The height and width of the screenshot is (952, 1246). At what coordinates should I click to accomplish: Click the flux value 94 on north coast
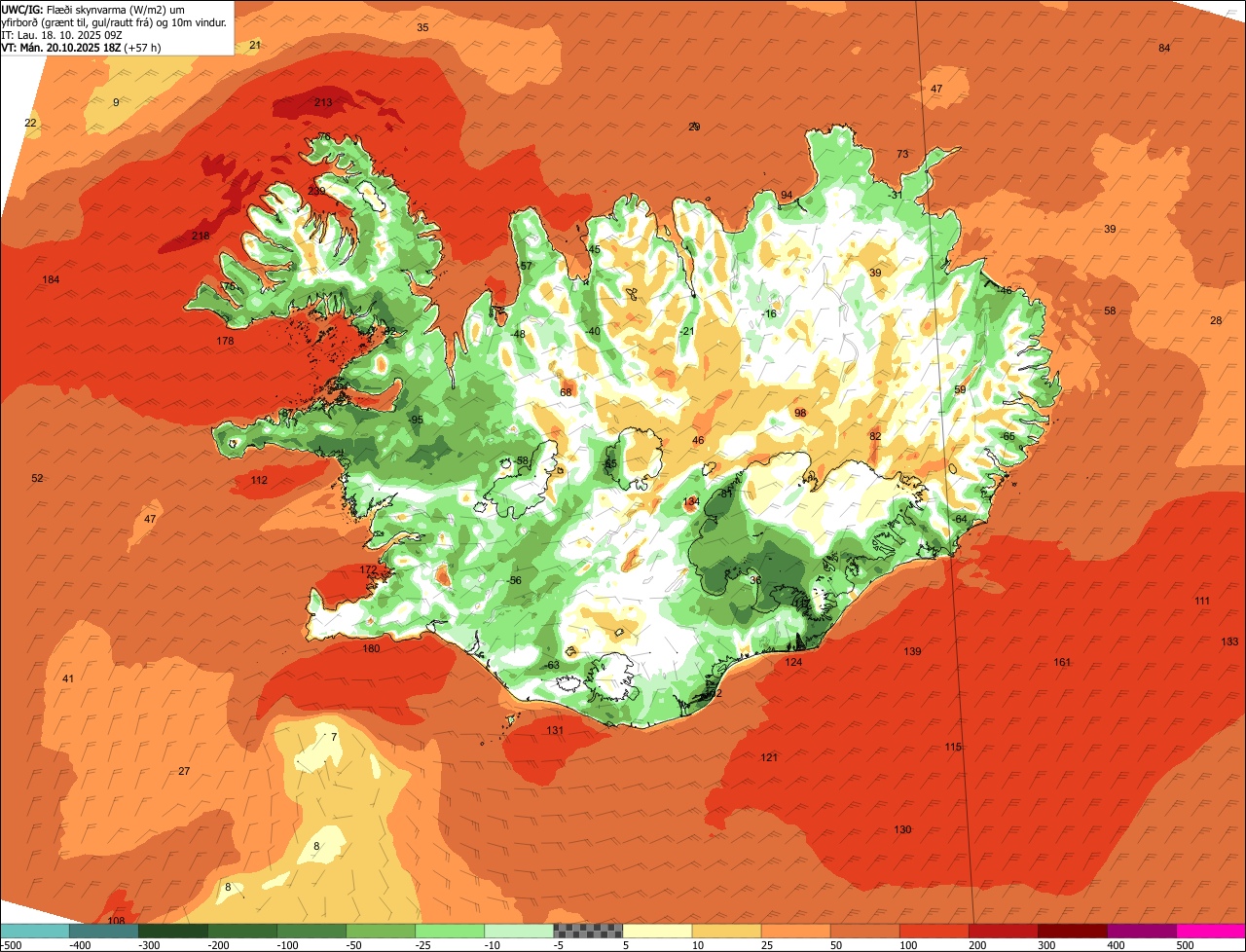click(787, 195)
